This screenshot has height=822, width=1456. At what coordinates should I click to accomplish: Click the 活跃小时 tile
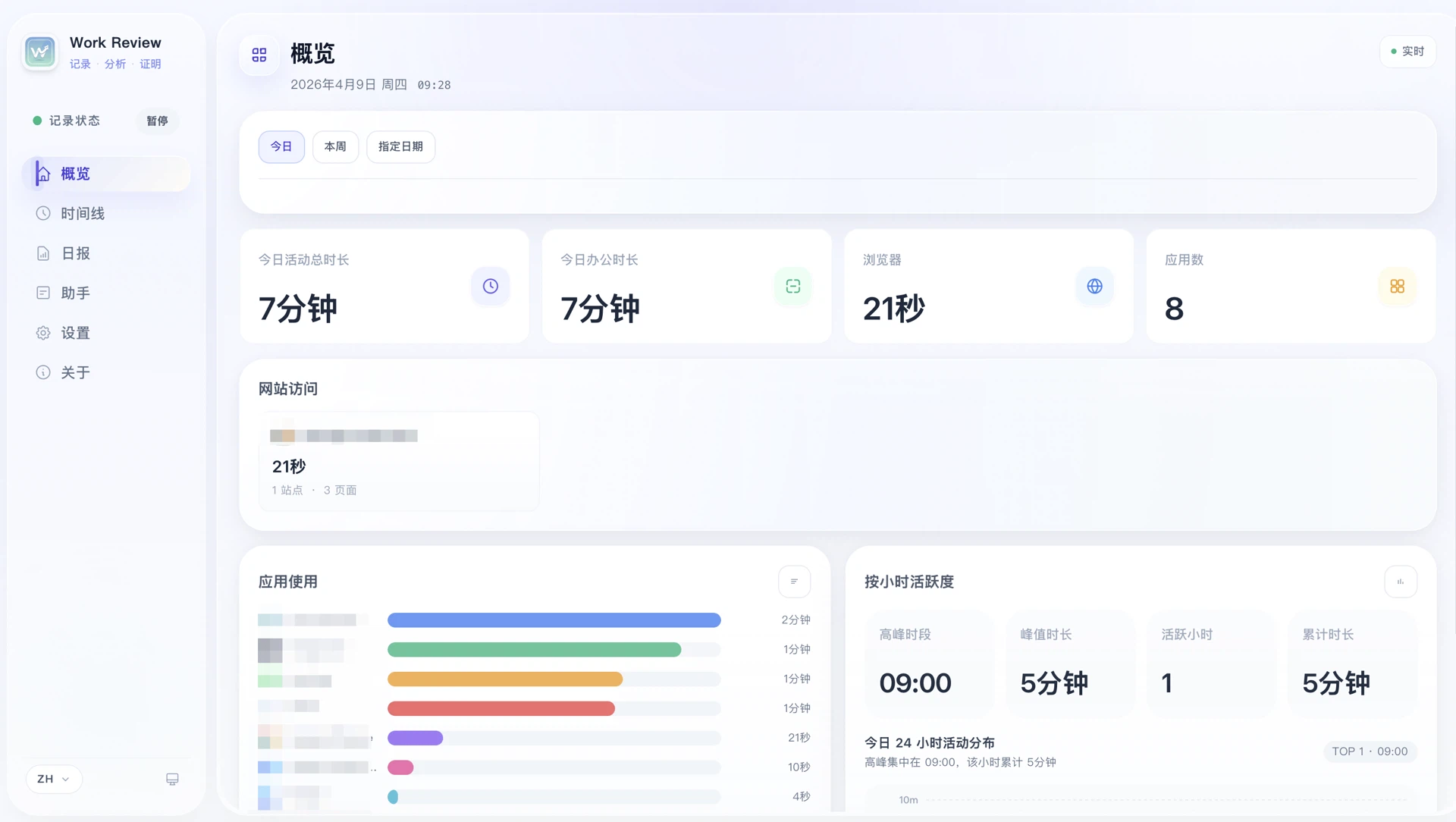pos(1211,664)
